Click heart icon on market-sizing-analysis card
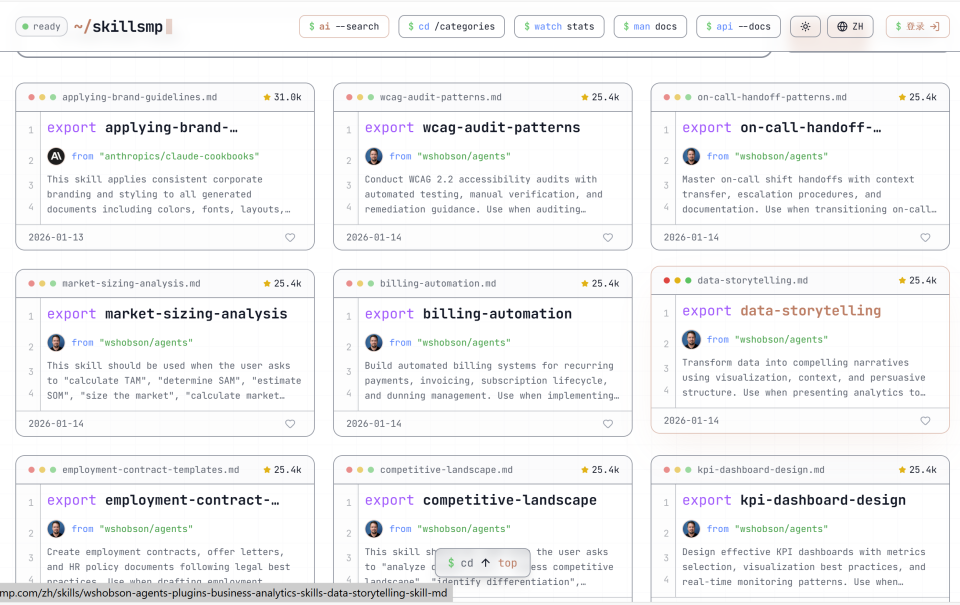 (x=290, y=424)
